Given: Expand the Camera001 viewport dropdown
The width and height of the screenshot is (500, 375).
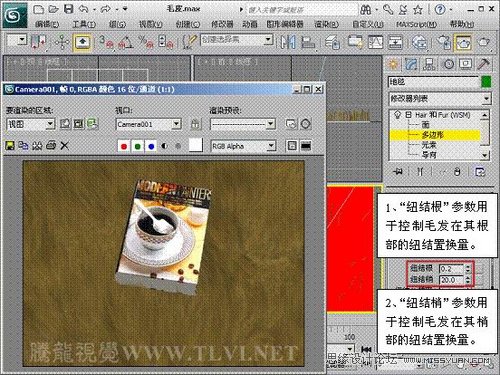Looking at the screenshot, I should click(x=176, y=124).
